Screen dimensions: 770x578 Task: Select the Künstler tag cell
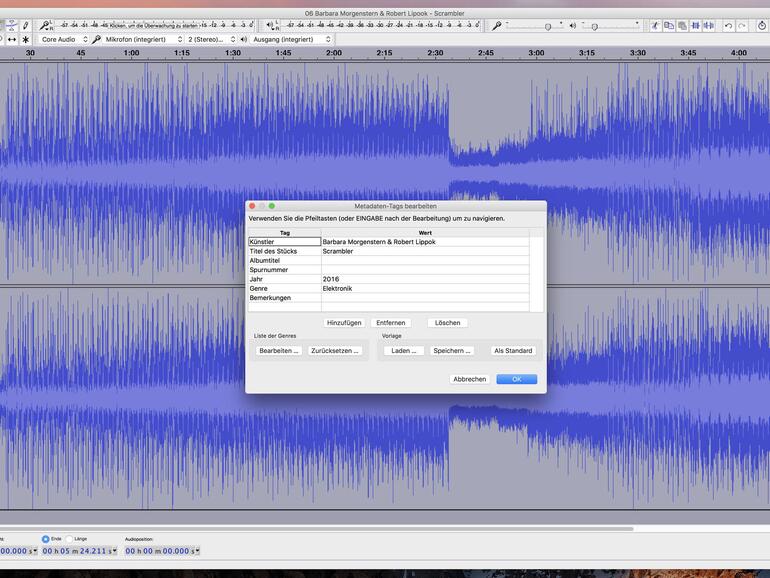(285, 242)
